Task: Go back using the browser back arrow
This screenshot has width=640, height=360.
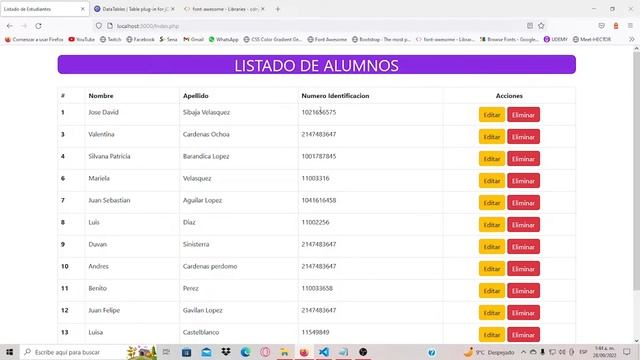Action: (x=9, y=26)
